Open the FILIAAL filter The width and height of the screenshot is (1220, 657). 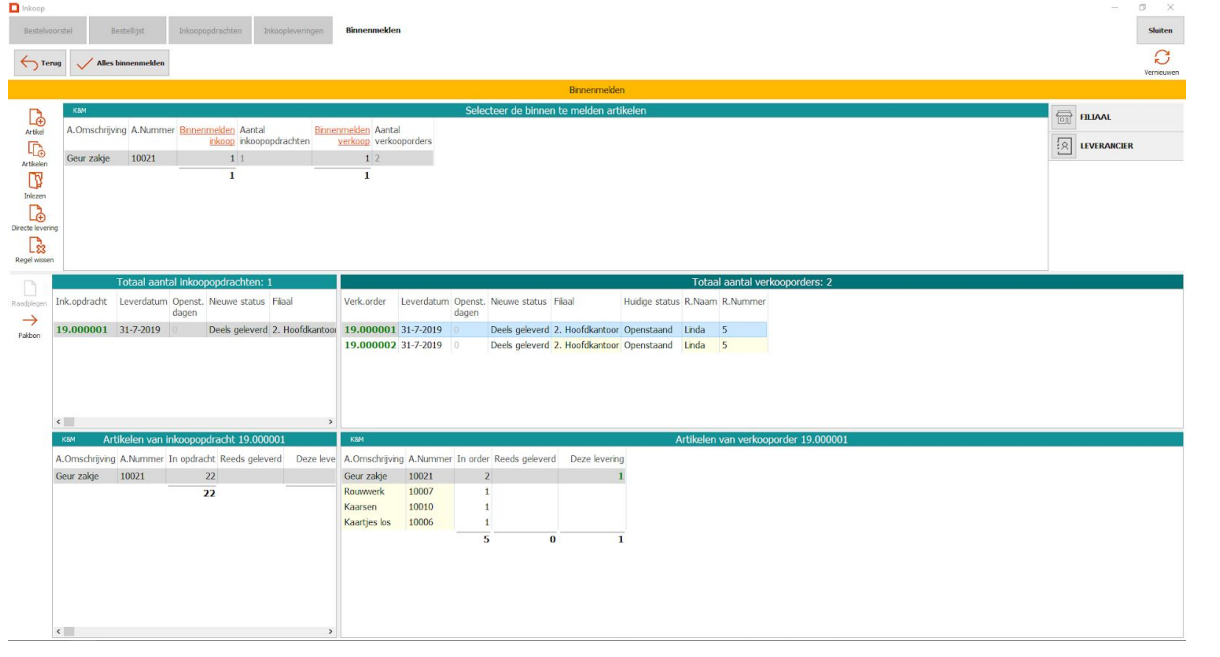click(x=1116, y=117)
